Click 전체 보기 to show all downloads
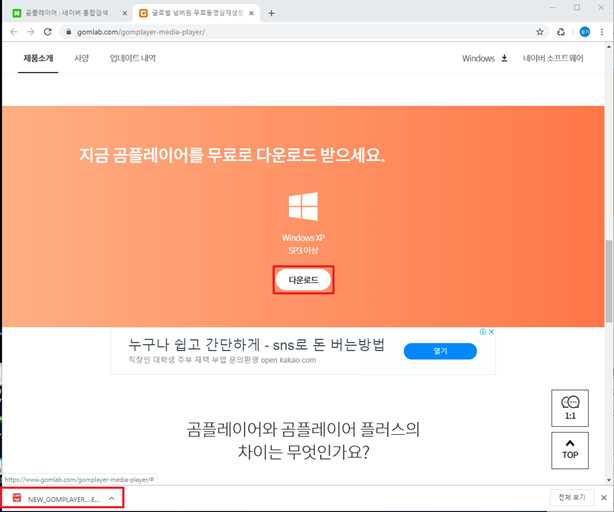The height and width of the screenshot is (512, 614). tap(572, 498)
